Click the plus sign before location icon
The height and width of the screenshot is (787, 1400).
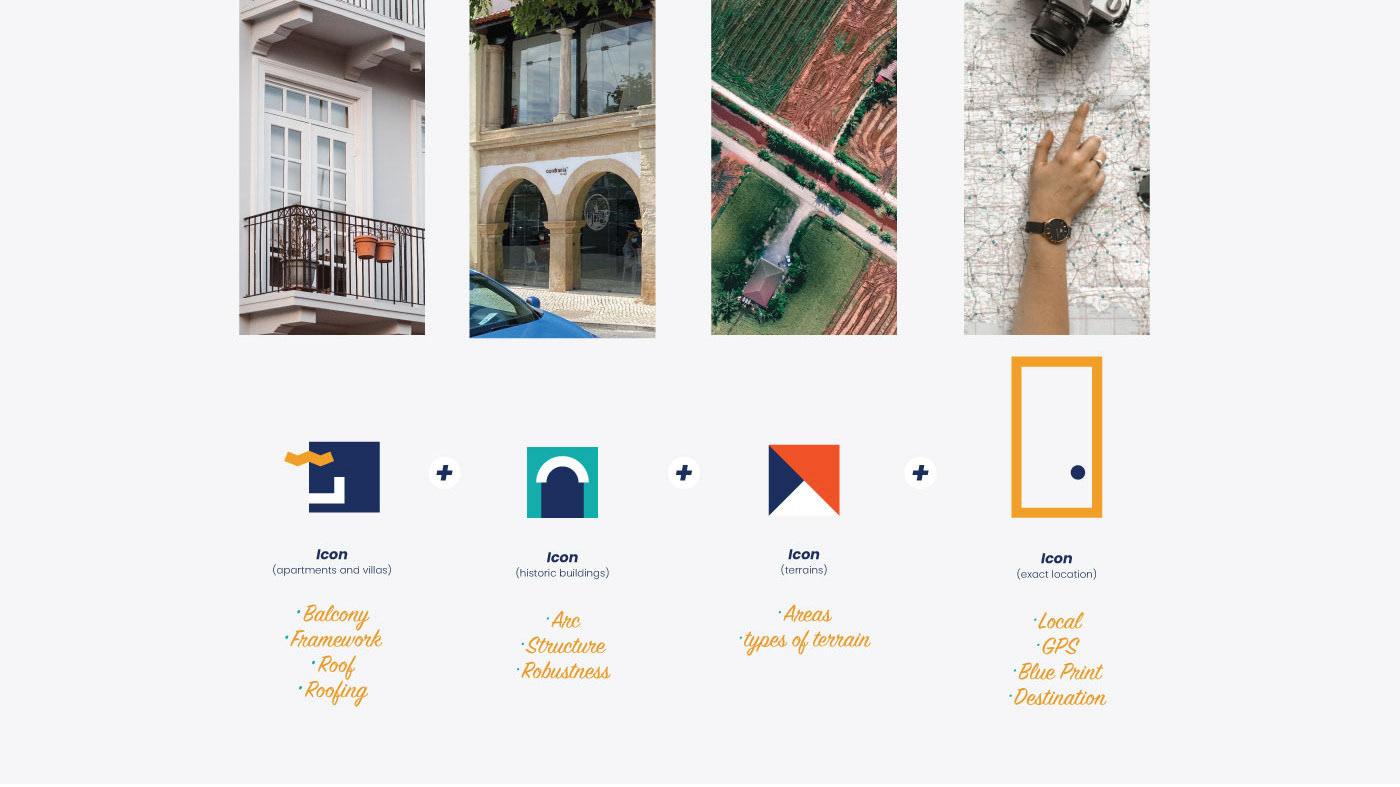click(x=921, y=472)
